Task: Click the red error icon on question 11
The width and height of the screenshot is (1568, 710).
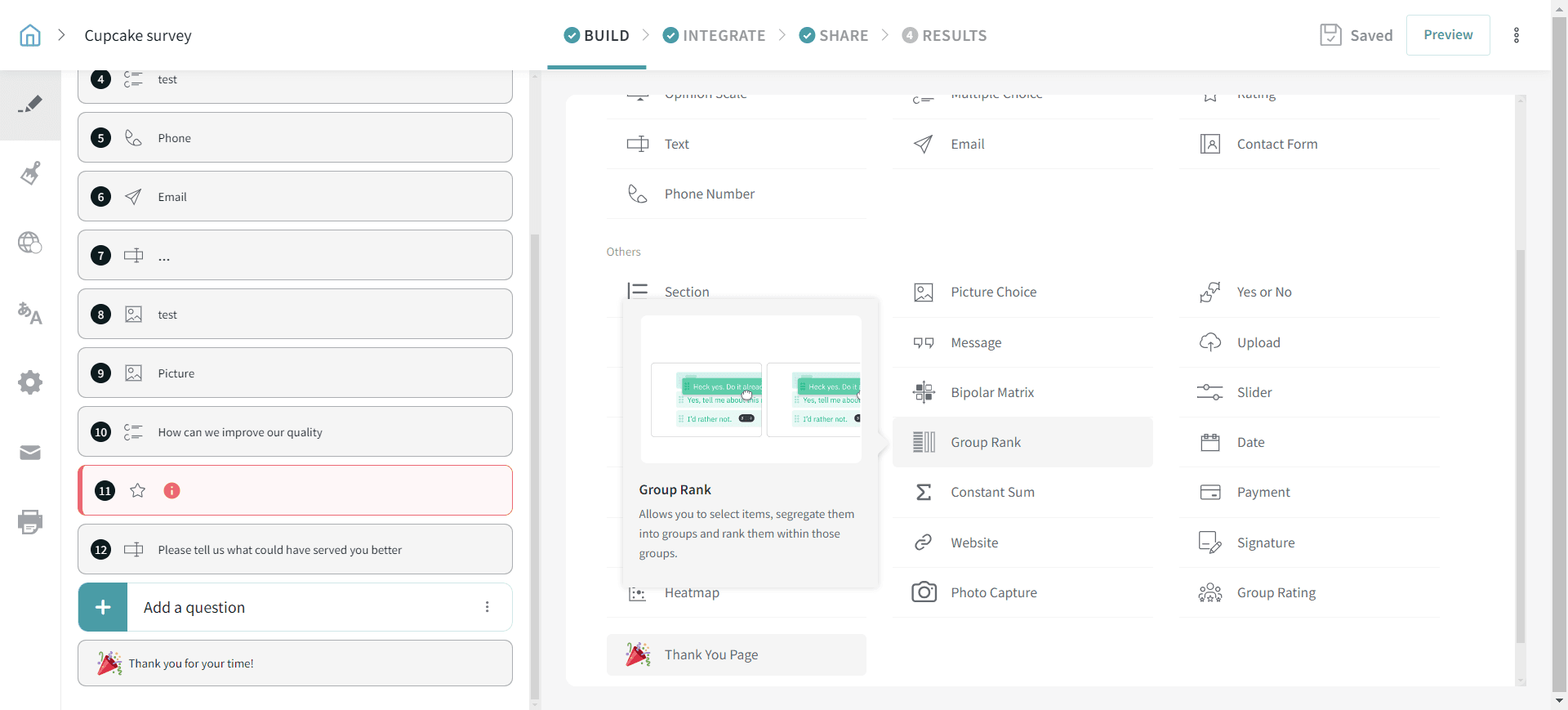Action: pos(171,491)
